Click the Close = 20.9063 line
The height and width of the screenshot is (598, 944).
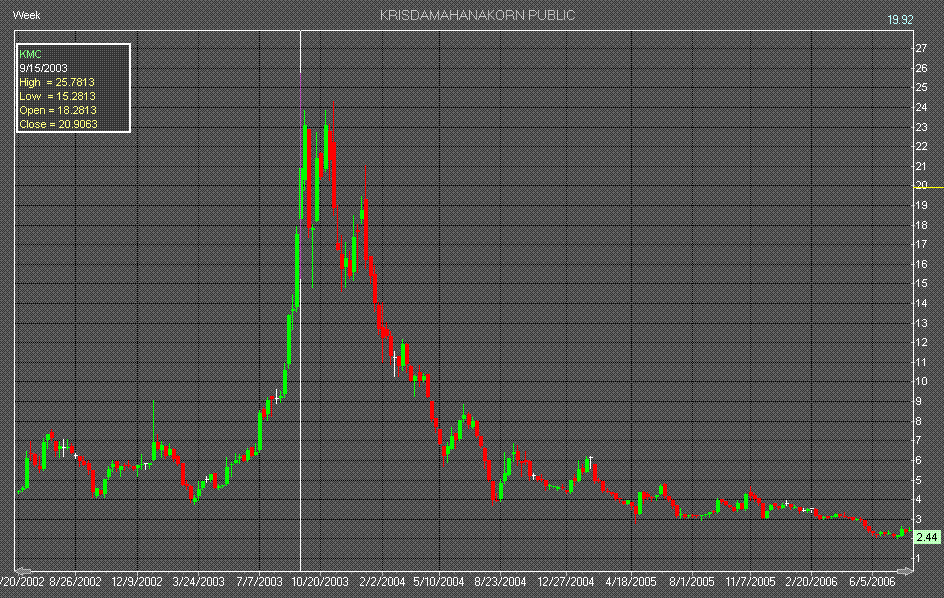coord(58,124)
